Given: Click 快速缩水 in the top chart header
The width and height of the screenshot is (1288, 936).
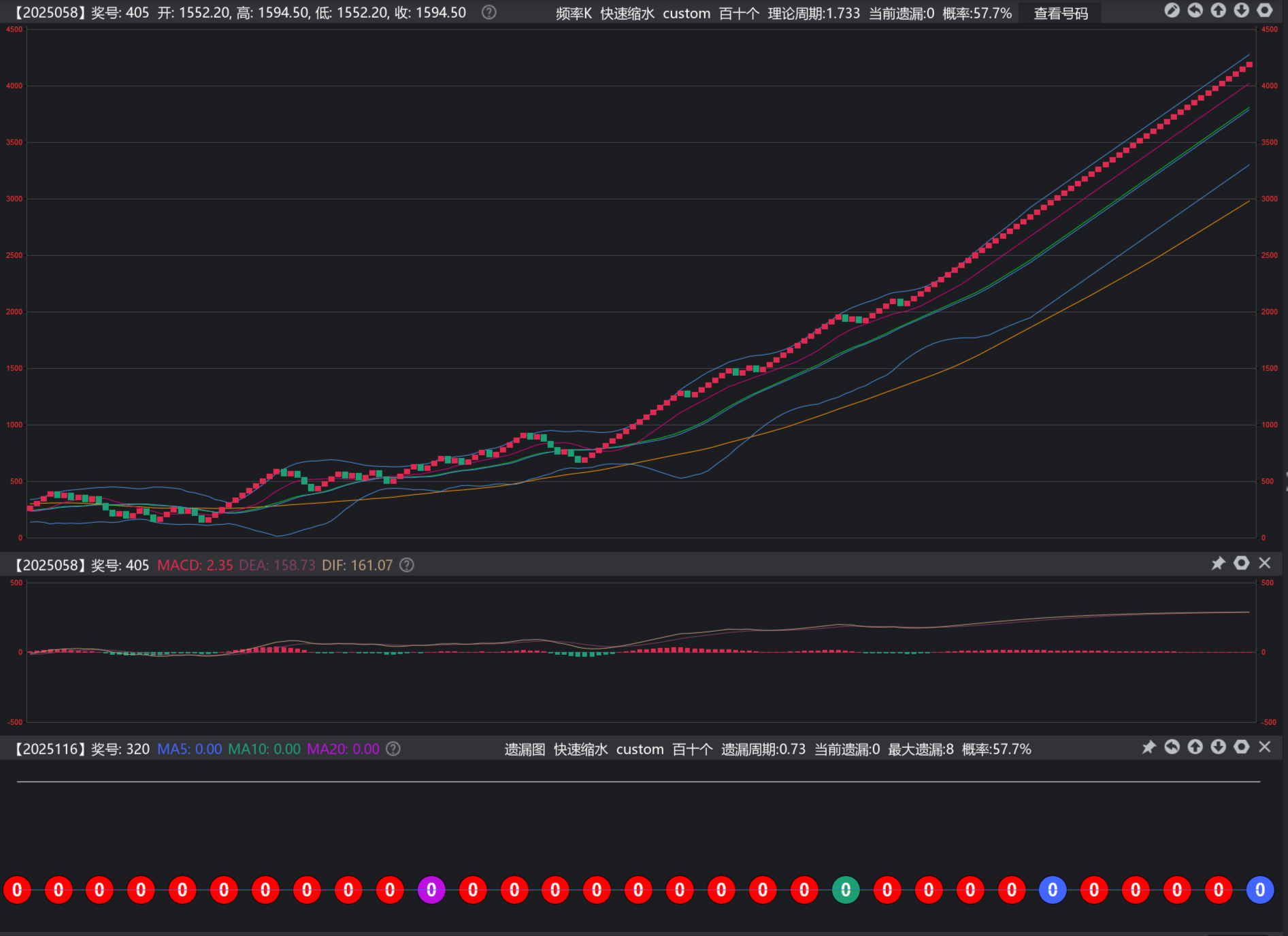Looking at the screenshot, I should [x=627, y=14].
